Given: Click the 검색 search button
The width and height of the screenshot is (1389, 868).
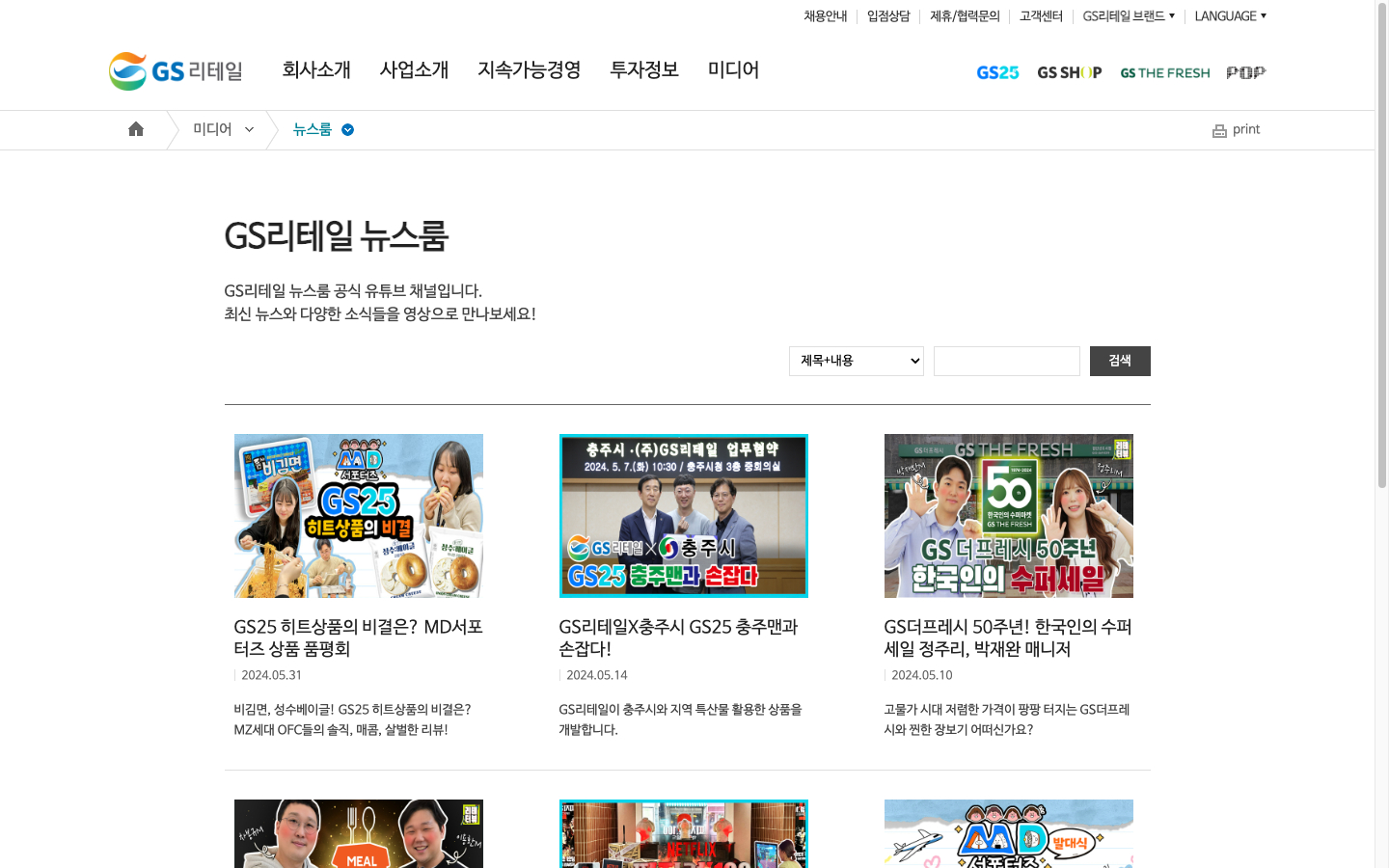Looking at the screenshot, I should click(1120, 361).
